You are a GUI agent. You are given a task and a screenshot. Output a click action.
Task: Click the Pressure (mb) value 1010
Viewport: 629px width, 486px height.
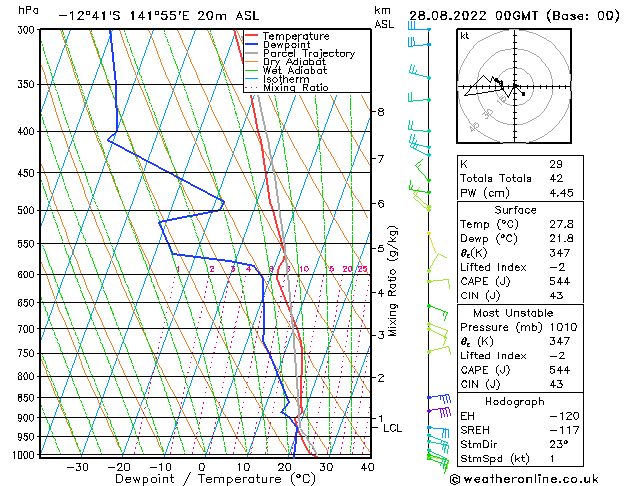click(x=564, y=327)
